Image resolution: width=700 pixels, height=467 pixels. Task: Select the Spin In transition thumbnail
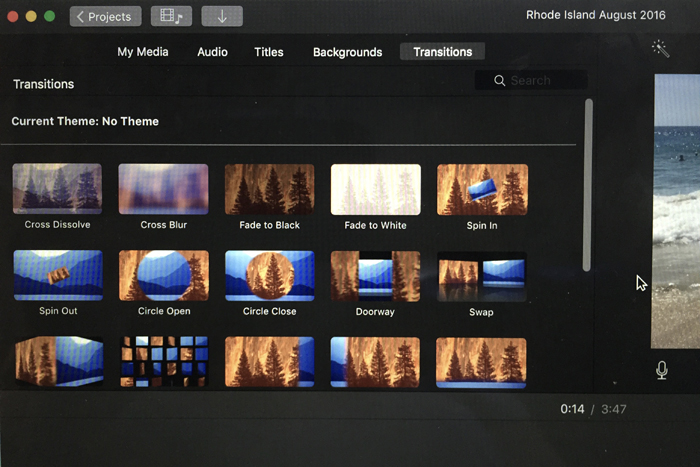point(482,189)
